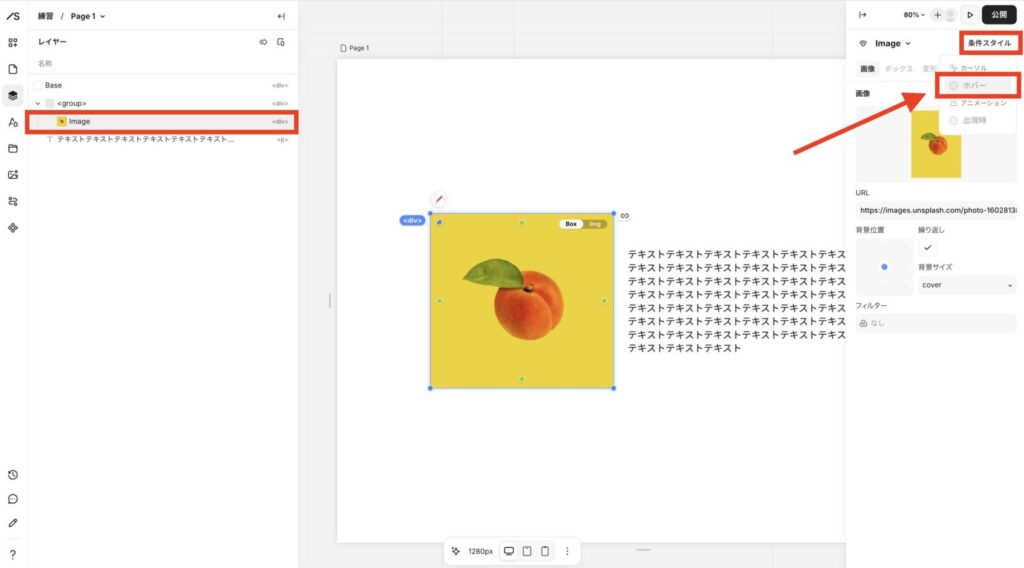Switch to the ボックス tab
Screen dimensions: 1024x568
898,69
